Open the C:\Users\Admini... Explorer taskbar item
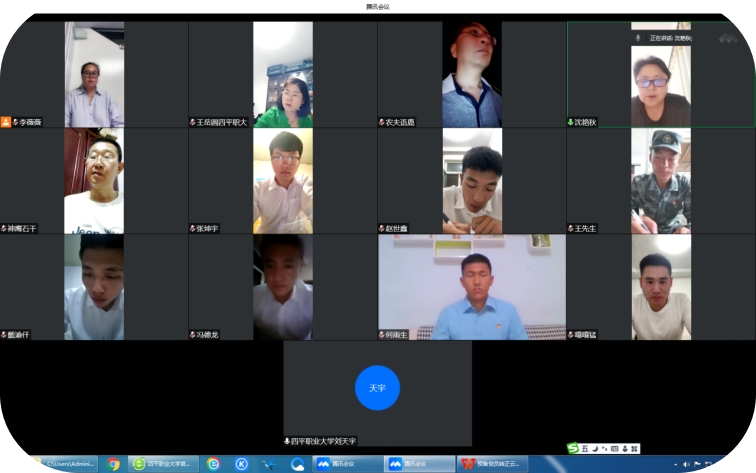756x473 pixels. pyautogui.click(x=65, y=464)
